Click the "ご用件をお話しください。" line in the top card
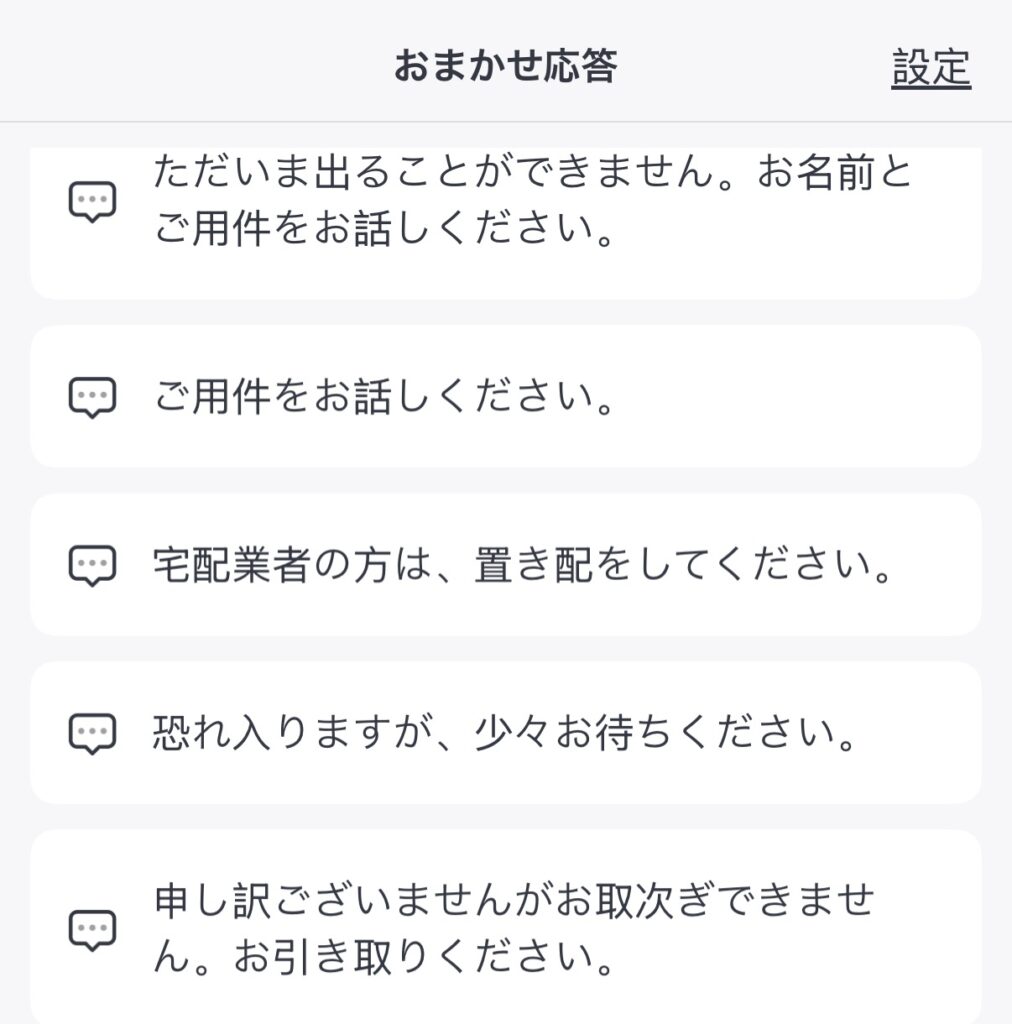This screenshot has width=1012, height=1024. pyautogui.click(x=384, y=231)
